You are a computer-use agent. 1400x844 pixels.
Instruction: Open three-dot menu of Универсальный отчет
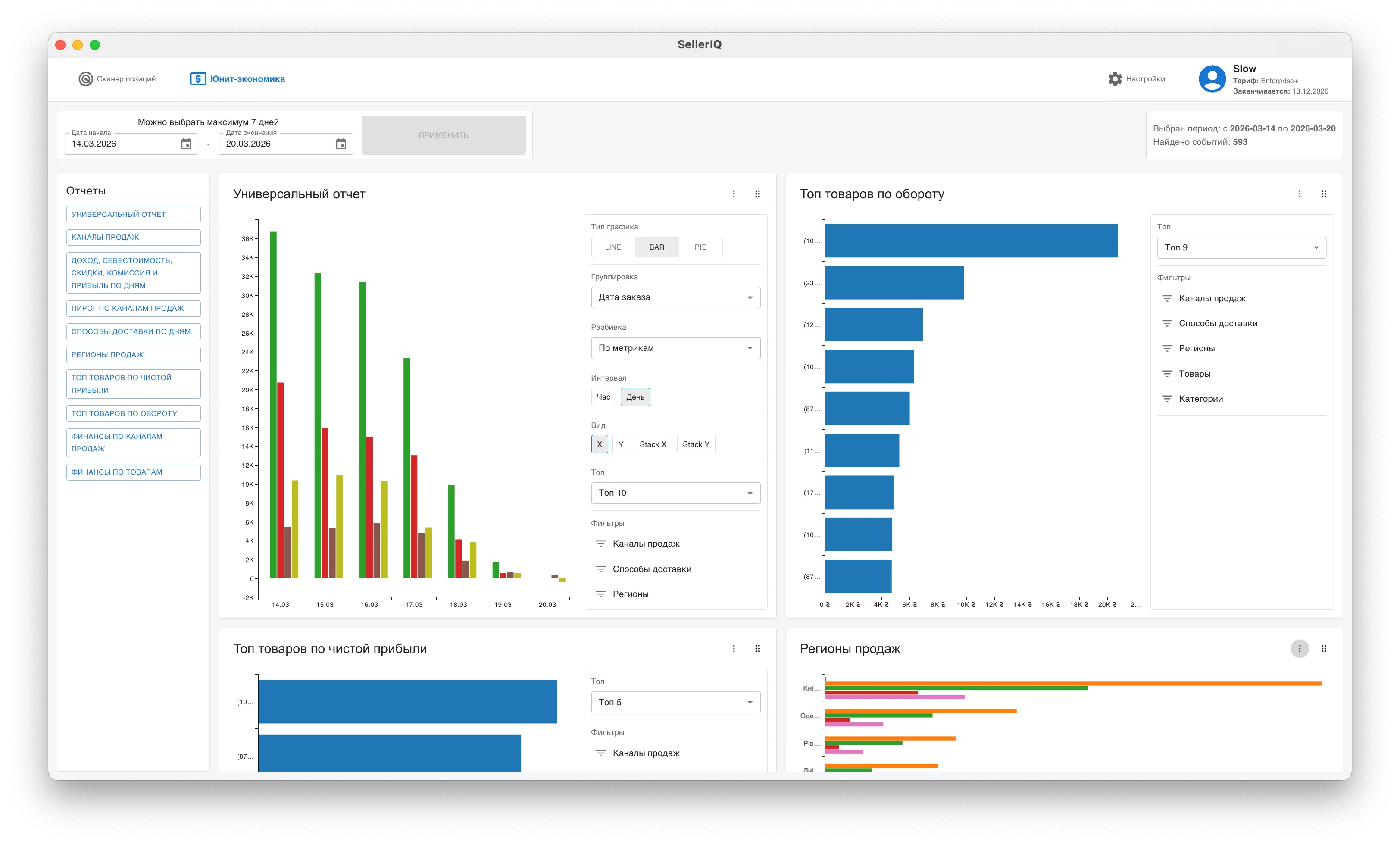click(734, 194)
